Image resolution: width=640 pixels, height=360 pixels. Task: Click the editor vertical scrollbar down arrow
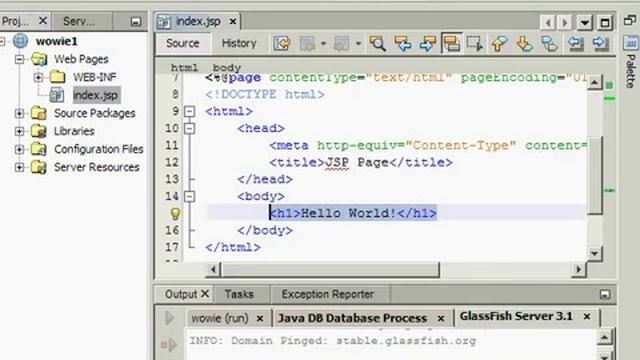click(x=595, y=254)
